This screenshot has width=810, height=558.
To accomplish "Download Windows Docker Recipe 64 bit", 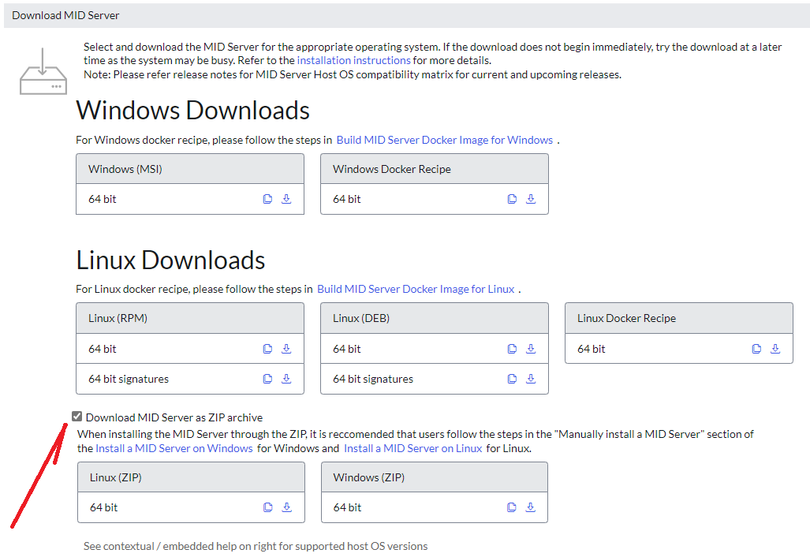I will point(531,199).
